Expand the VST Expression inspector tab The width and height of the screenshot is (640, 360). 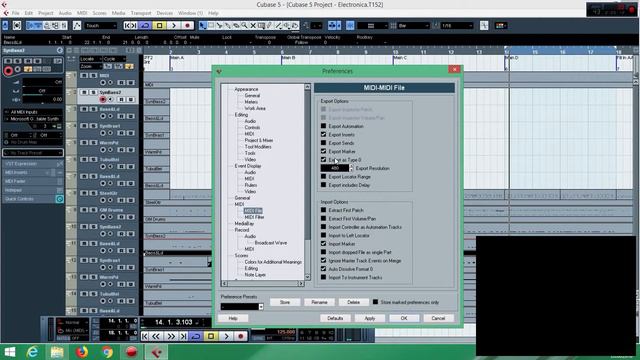pyautogui.click(x=33, y=164)
